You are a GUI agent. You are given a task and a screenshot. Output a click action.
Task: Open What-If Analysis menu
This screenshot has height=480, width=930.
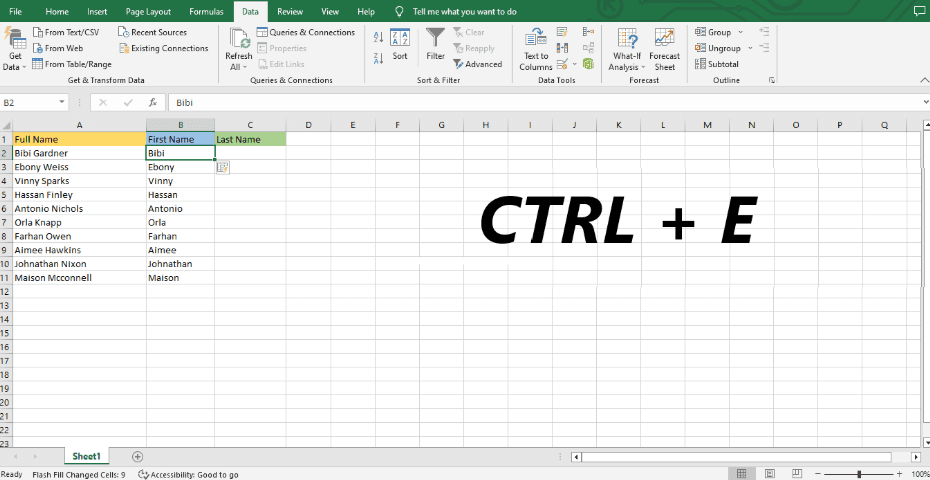(627, 50)
